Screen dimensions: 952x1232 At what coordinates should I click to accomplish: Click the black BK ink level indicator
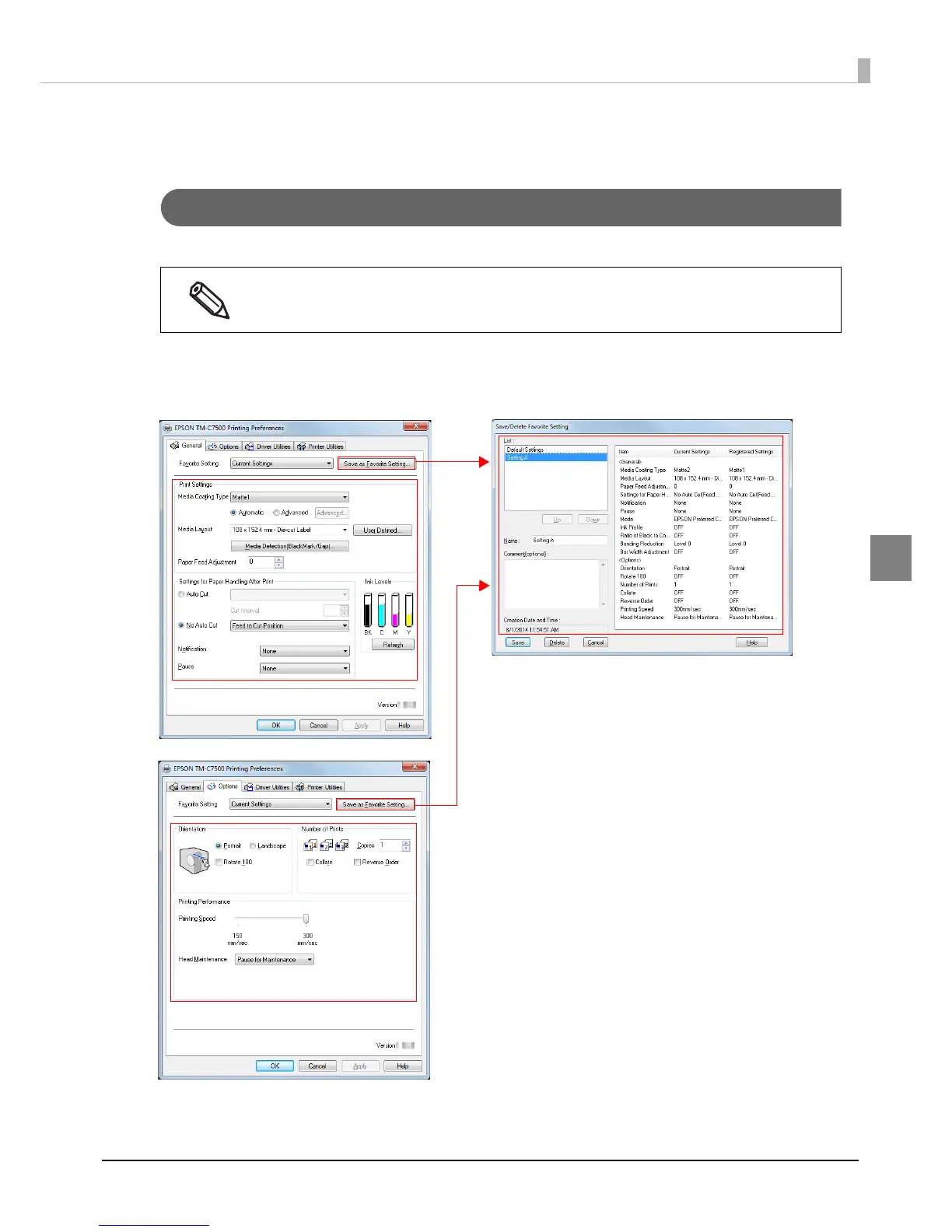368,610
